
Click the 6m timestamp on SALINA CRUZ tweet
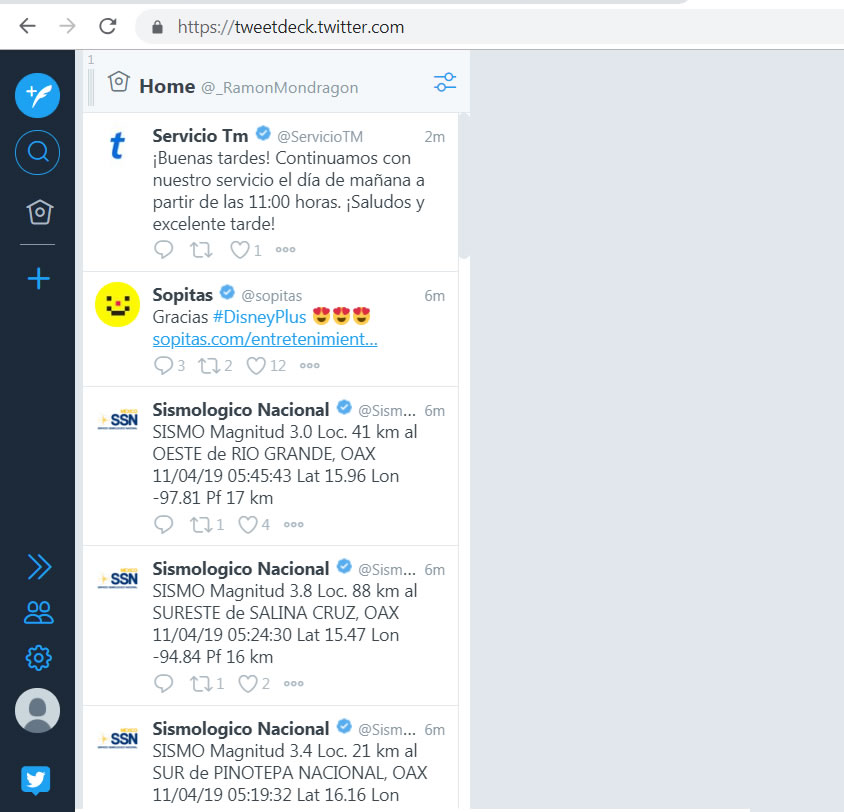434,569
